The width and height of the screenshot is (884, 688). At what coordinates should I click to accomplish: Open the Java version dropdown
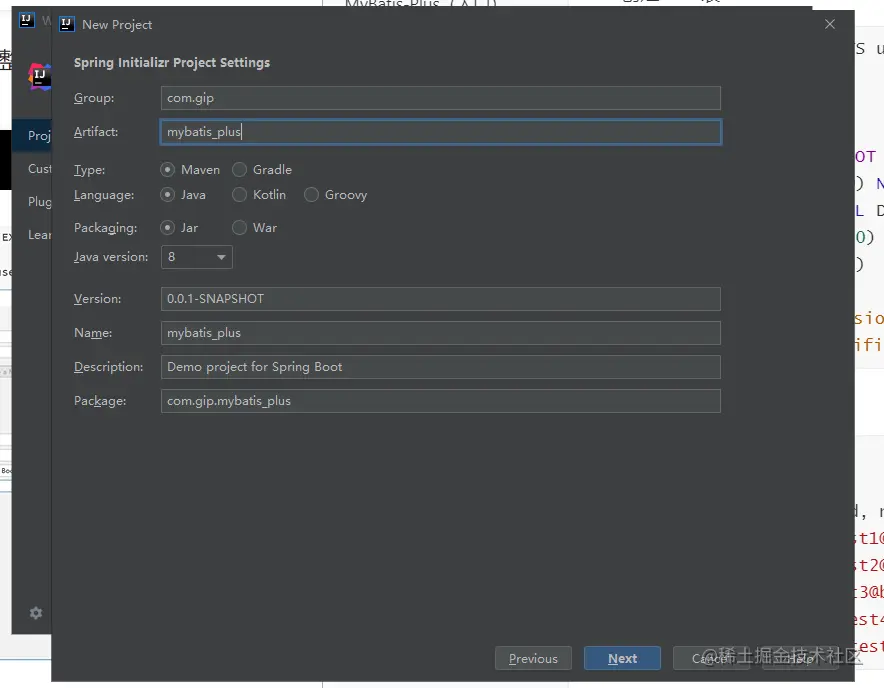click(x=197, y=257)
